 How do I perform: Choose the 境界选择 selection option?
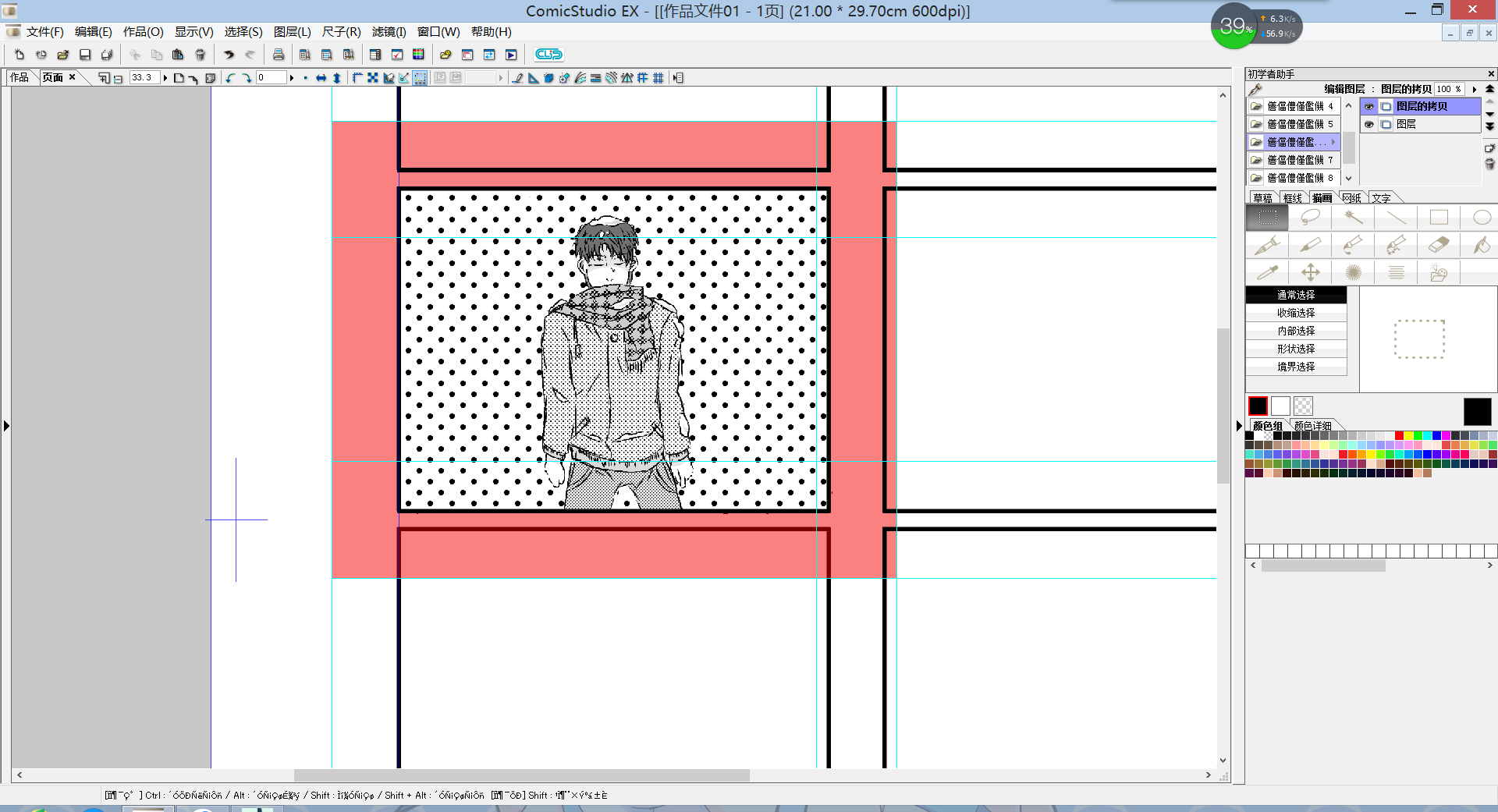(1296, 367)
